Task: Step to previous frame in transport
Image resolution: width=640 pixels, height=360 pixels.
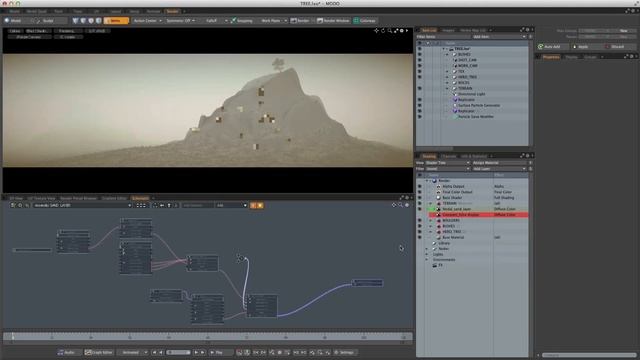Action: (161, 352)
